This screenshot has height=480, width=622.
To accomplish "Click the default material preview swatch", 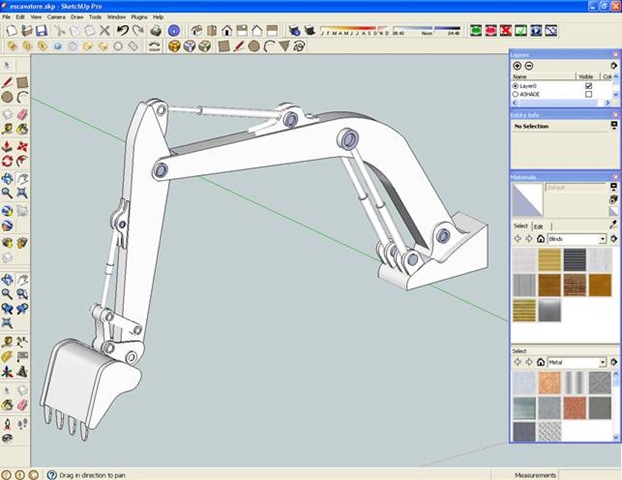I will point(525,198).
